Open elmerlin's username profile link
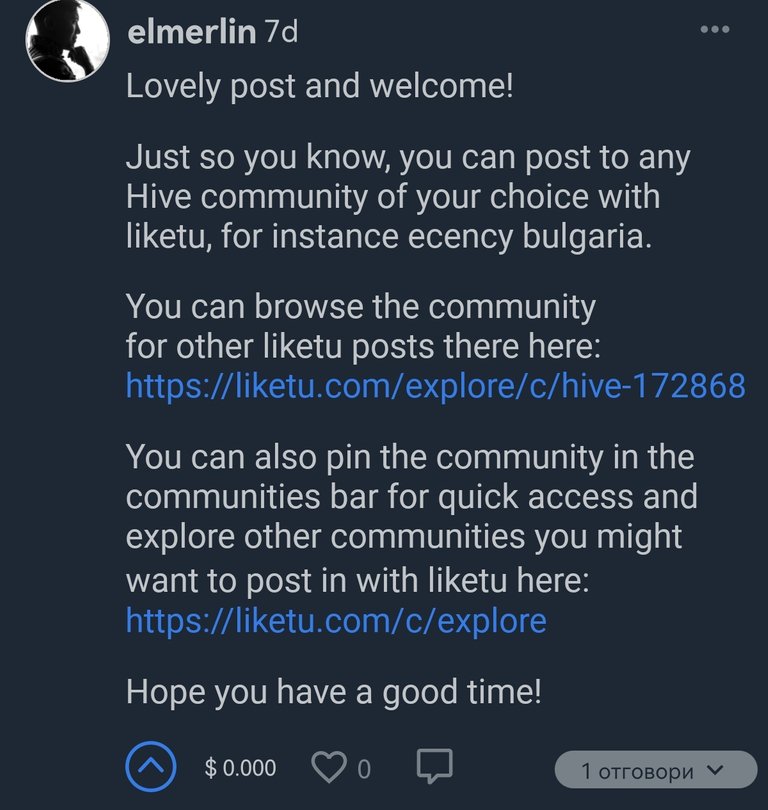This screenshot has width=768, height=810. (x=192, y=32)
